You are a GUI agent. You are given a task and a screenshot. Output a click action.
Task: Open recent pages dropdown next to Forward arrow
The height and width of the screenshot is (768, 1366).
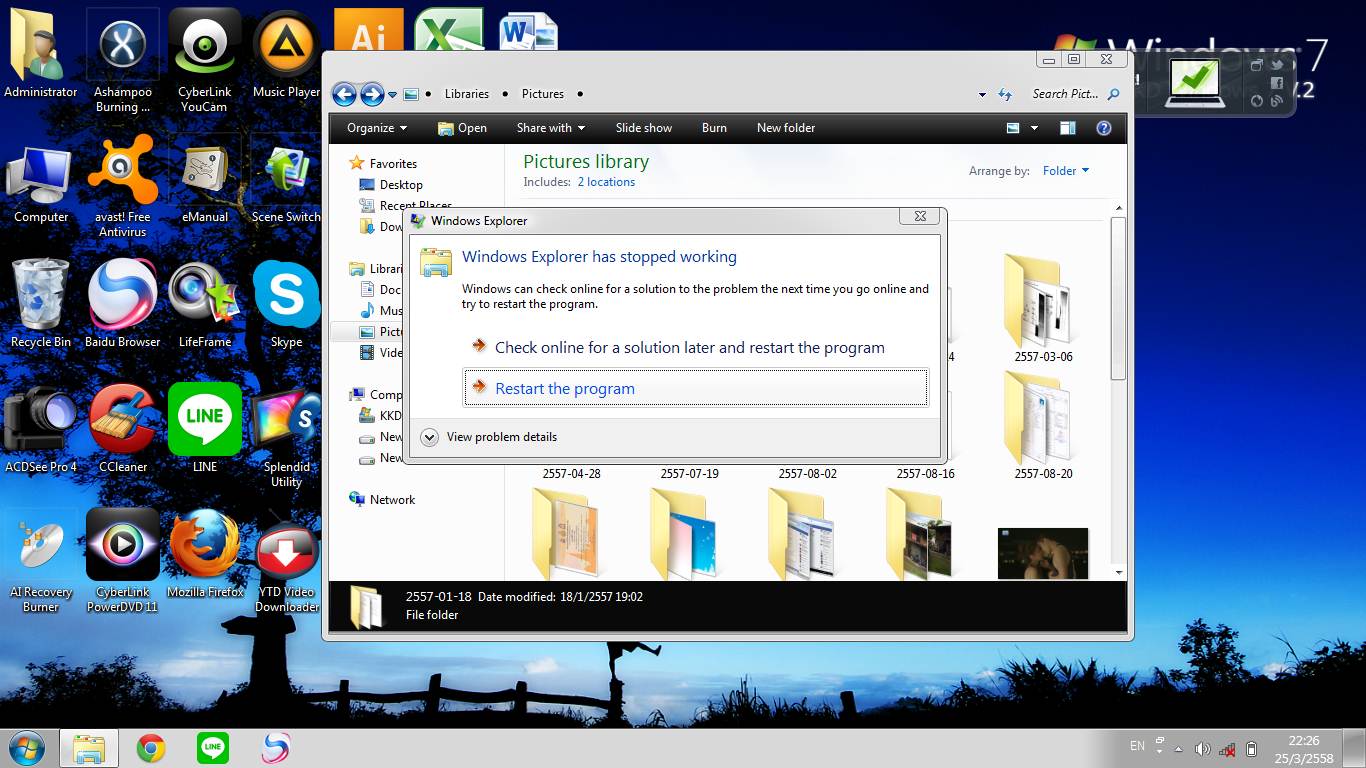coord(393,94)
